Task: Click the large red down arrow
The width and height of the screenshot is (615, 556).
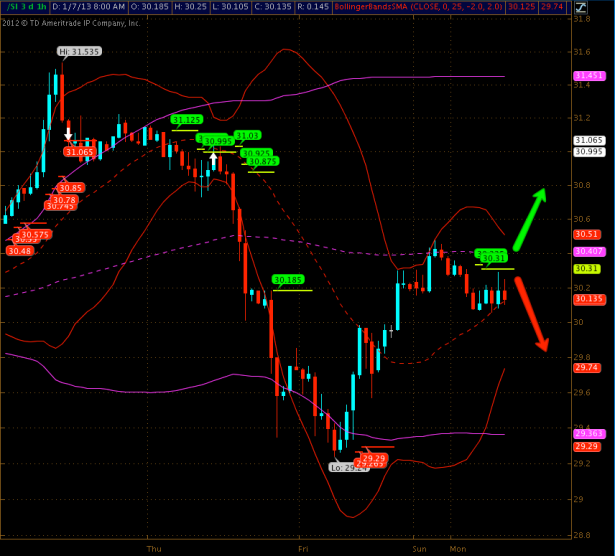Action: point(531,314)
